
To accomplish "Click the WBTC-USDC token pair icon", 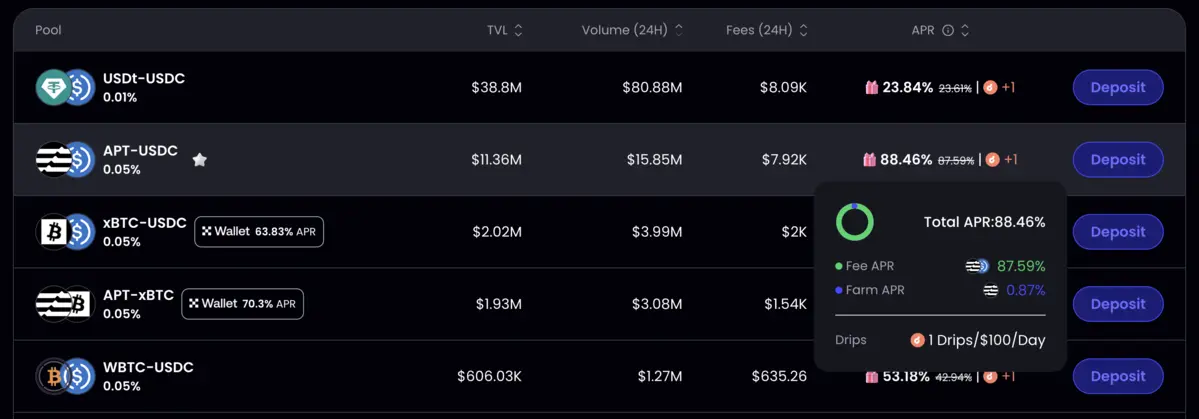I will pos(65,376).
